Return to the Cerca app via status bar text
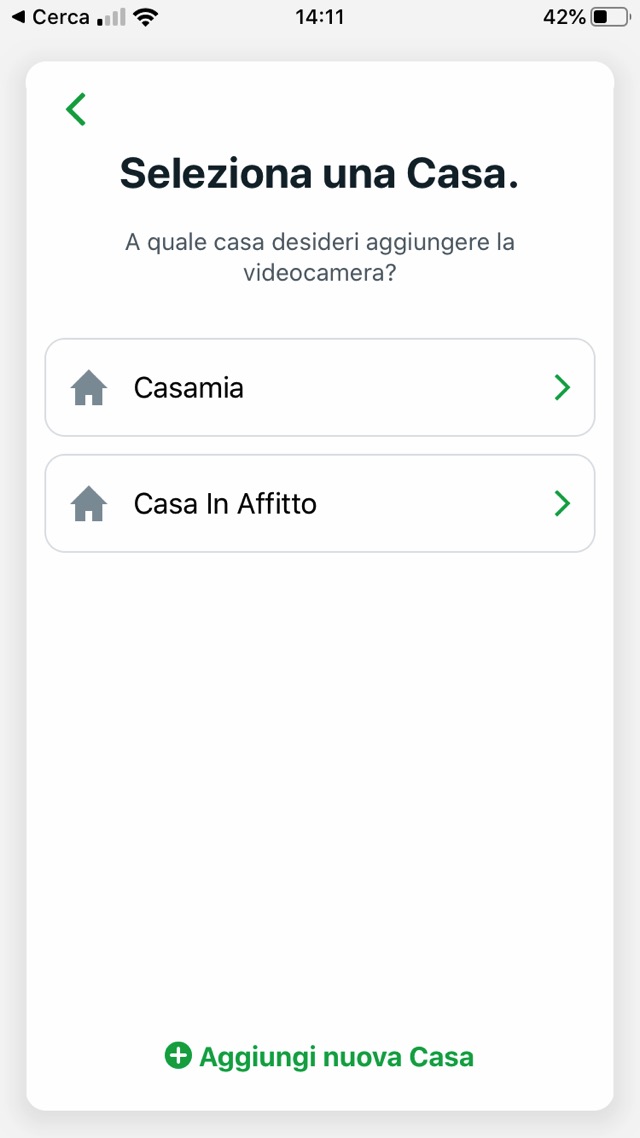640x1138 pixels. [x=61, y=17]
